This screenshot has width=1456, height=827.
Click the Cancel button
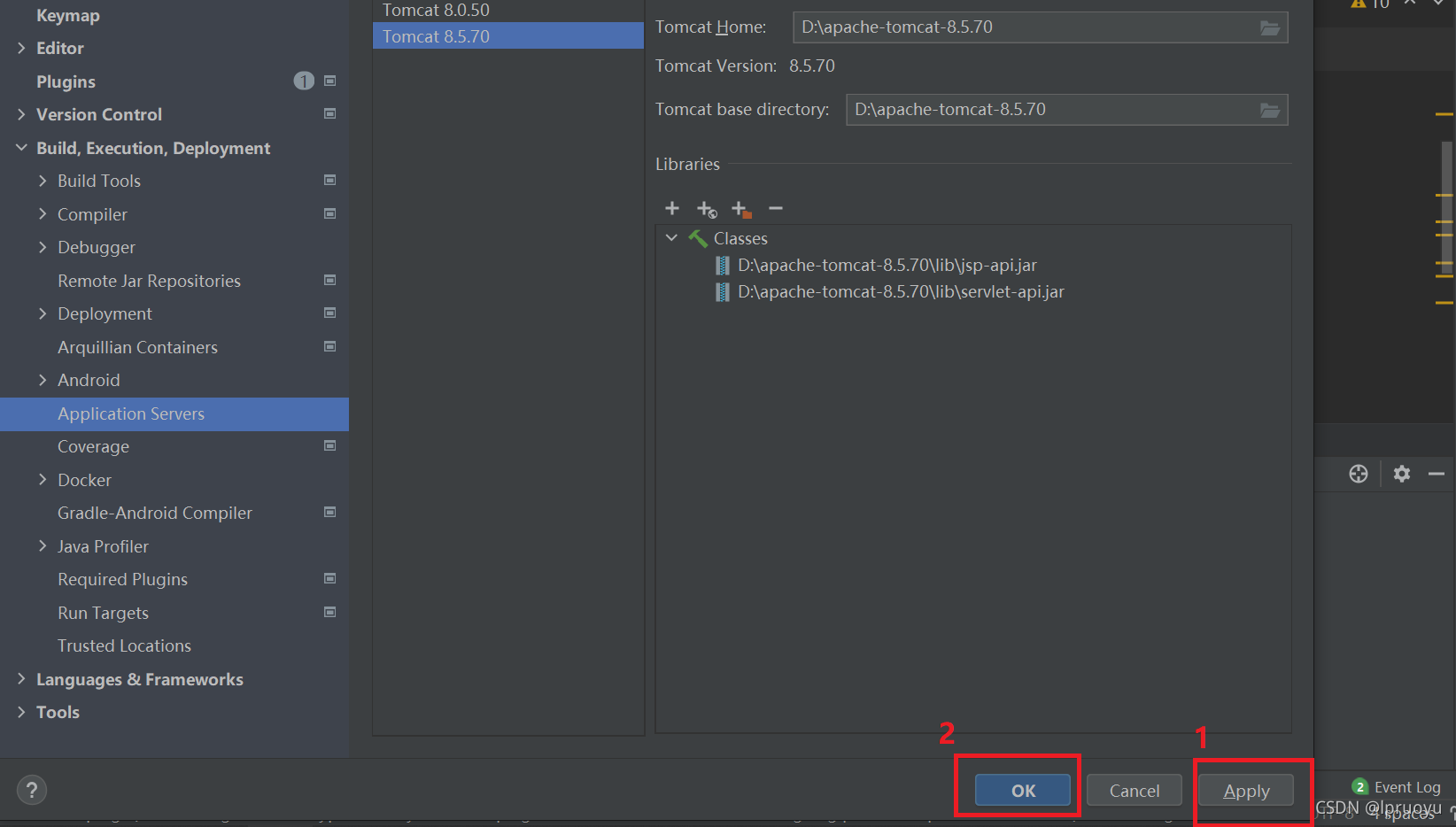click(1135, 790)
